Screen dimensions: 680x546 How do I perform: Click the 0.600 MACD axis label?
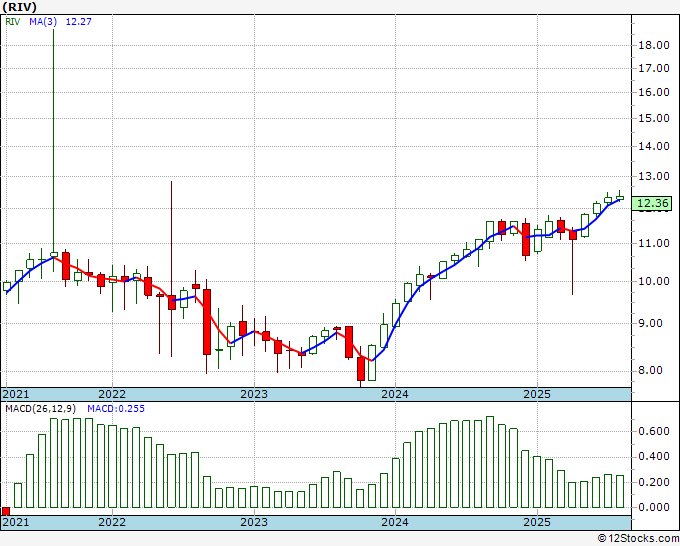pyautogui.click(x=654, y=431)
